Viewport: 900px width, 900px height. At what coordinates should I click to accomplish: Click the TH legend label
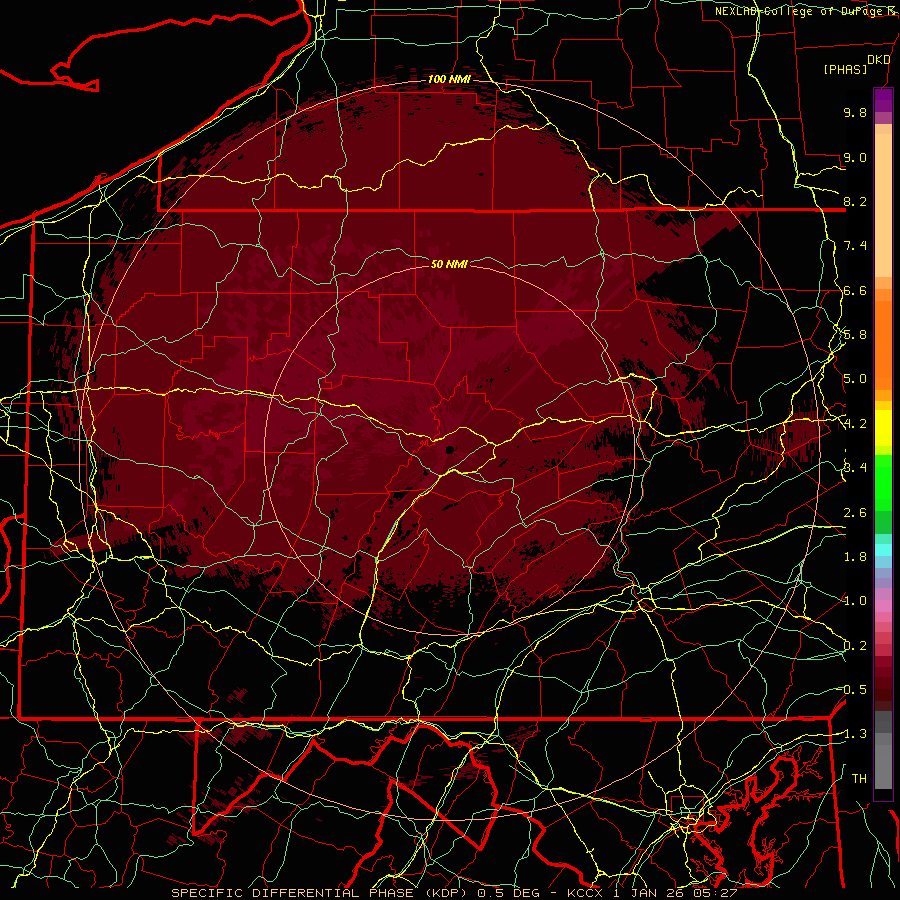[859, 779]
